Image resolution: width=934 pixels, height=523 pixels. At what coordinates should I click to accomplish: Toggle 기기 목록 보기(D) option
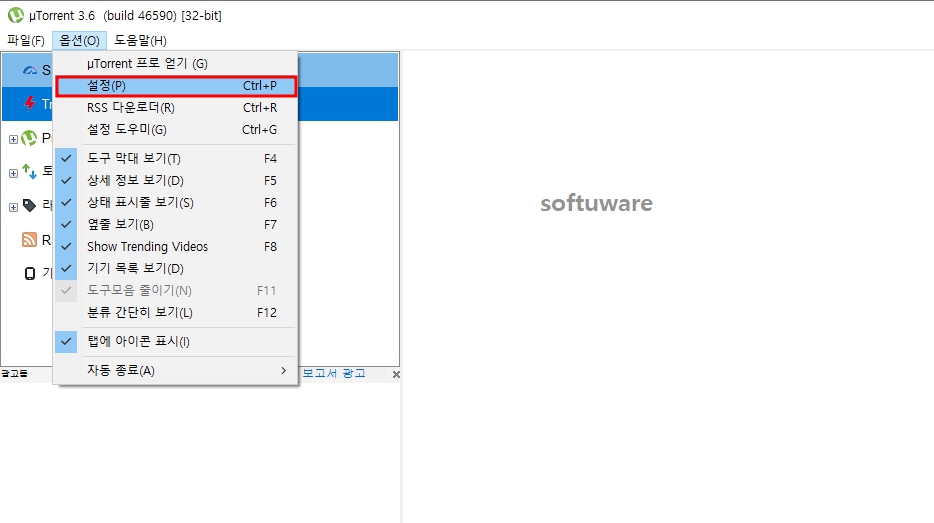click(x=176, y=269)
